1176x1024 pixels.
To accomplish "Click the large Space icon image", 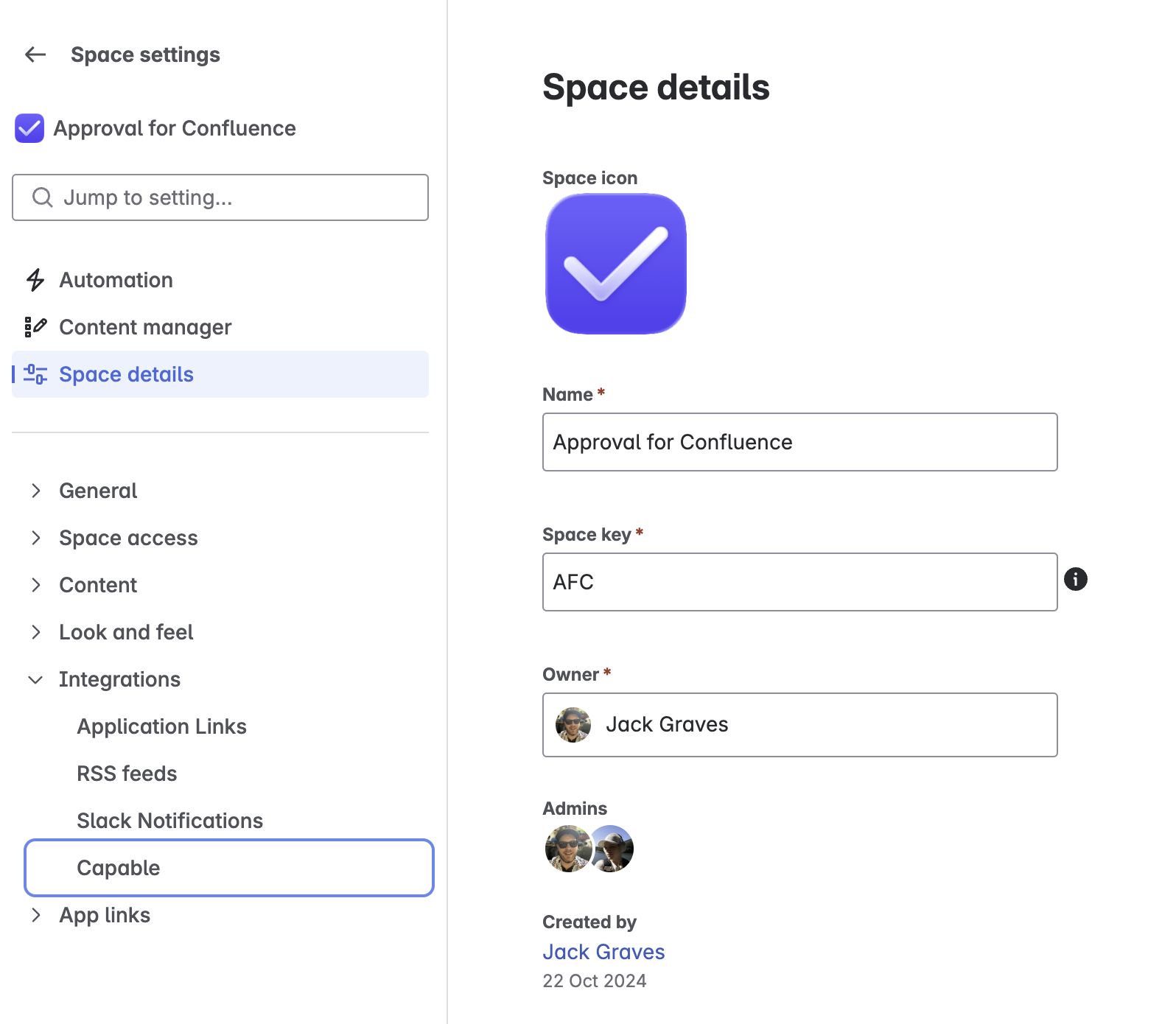I will (616, 264).
